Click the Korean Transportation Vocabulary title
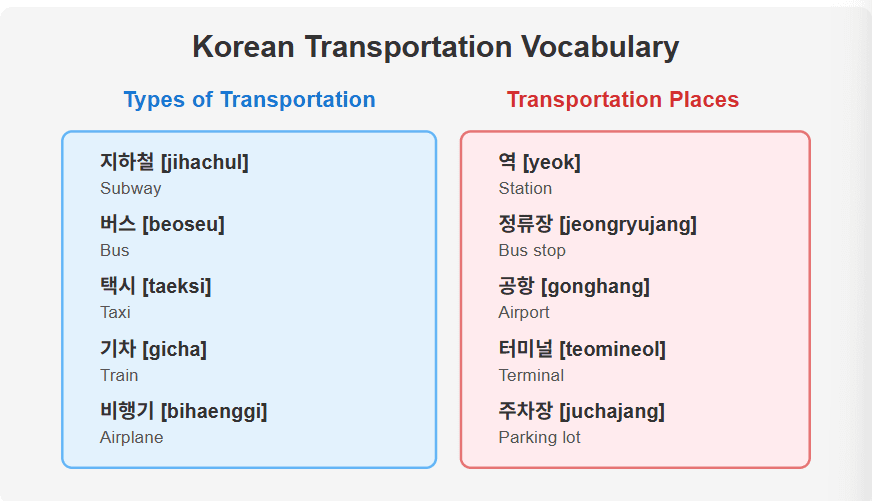Viewport: 872px width, 501px height. 435,47
